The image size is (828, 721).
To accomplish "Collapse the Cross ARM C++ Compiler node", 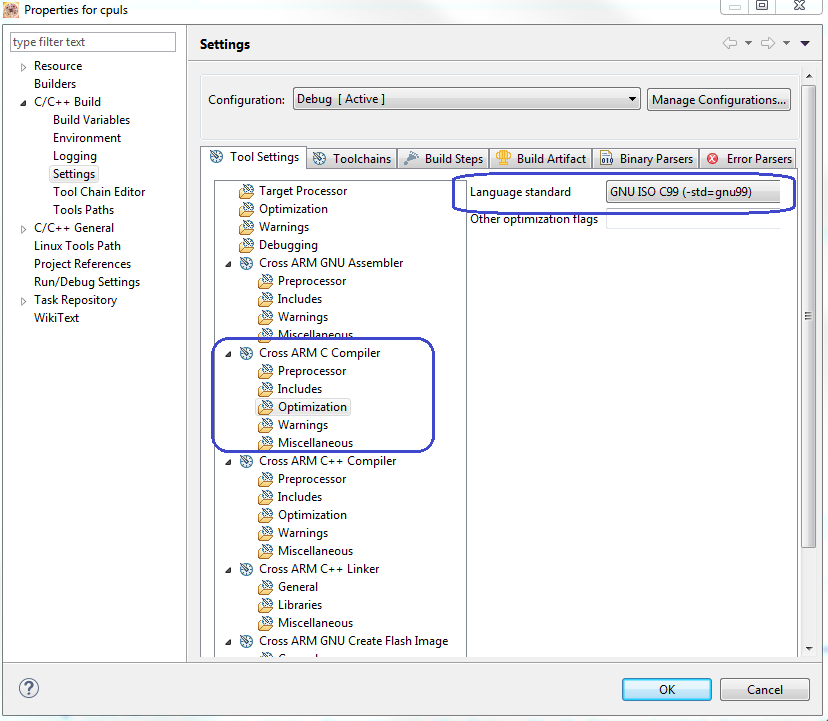I will 228,462.
